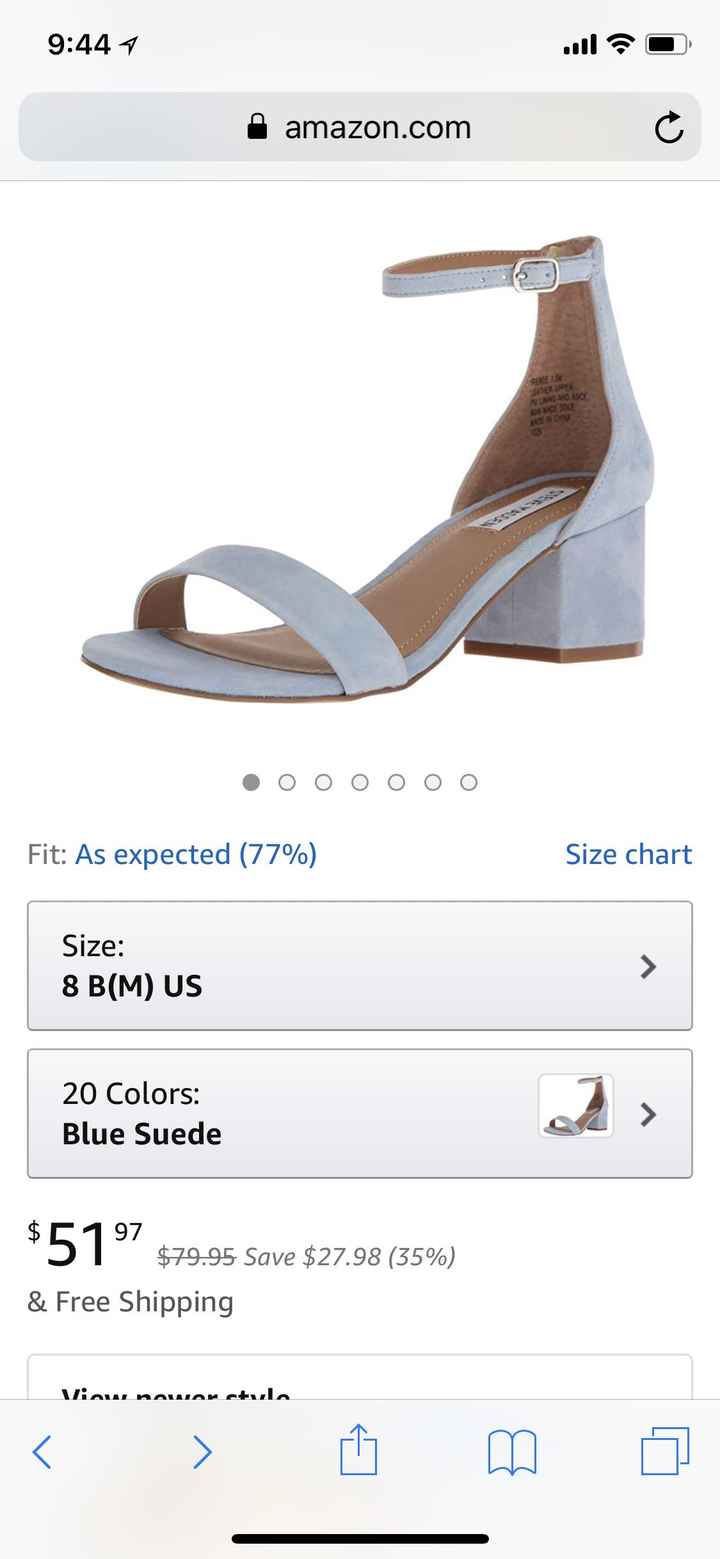Screen dimensions: 720x1559
Task: Tap the Blue Suede color thumbnail
Action: pyautogui.click(x=576, y=1110)
